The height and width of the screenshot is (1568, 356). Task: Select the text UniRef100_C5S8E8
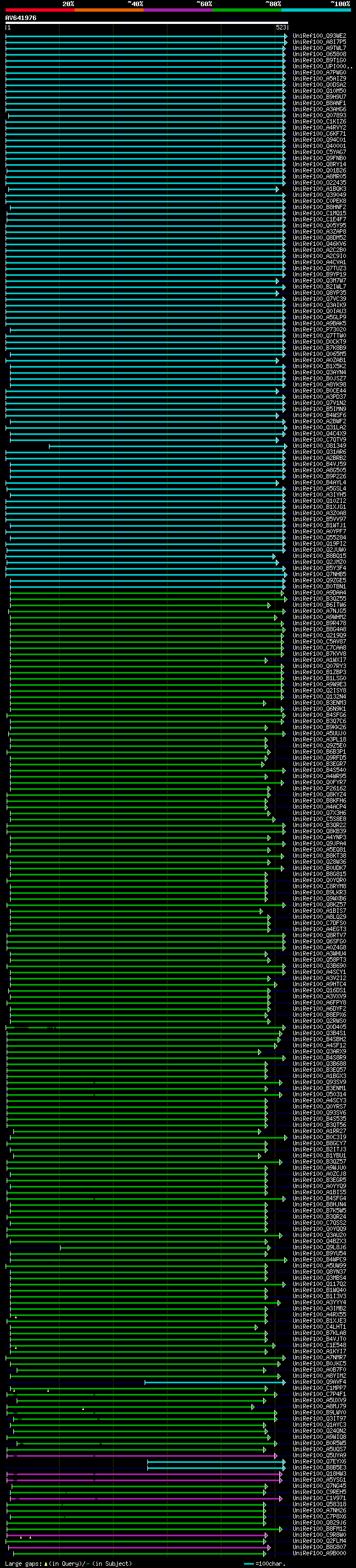319,819
